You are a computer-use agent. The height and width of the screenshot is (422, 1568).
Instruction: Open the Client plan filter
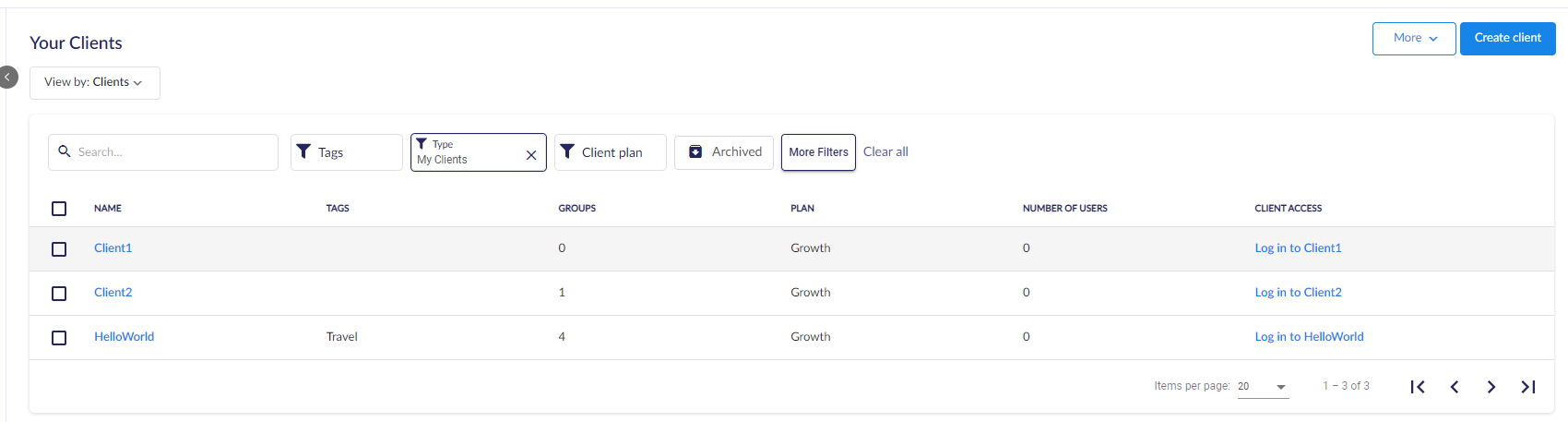(611, 152)
